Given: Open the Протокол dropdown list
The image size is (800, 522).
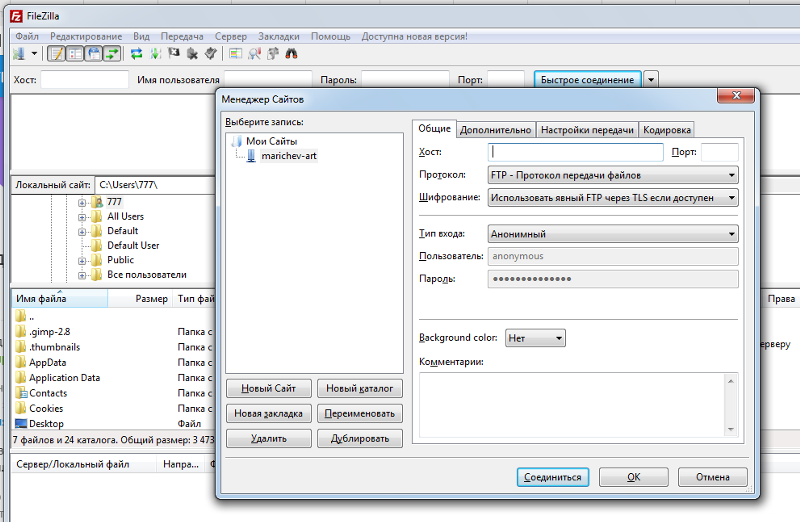Looking at the screenshot, I should coord(613,175).
